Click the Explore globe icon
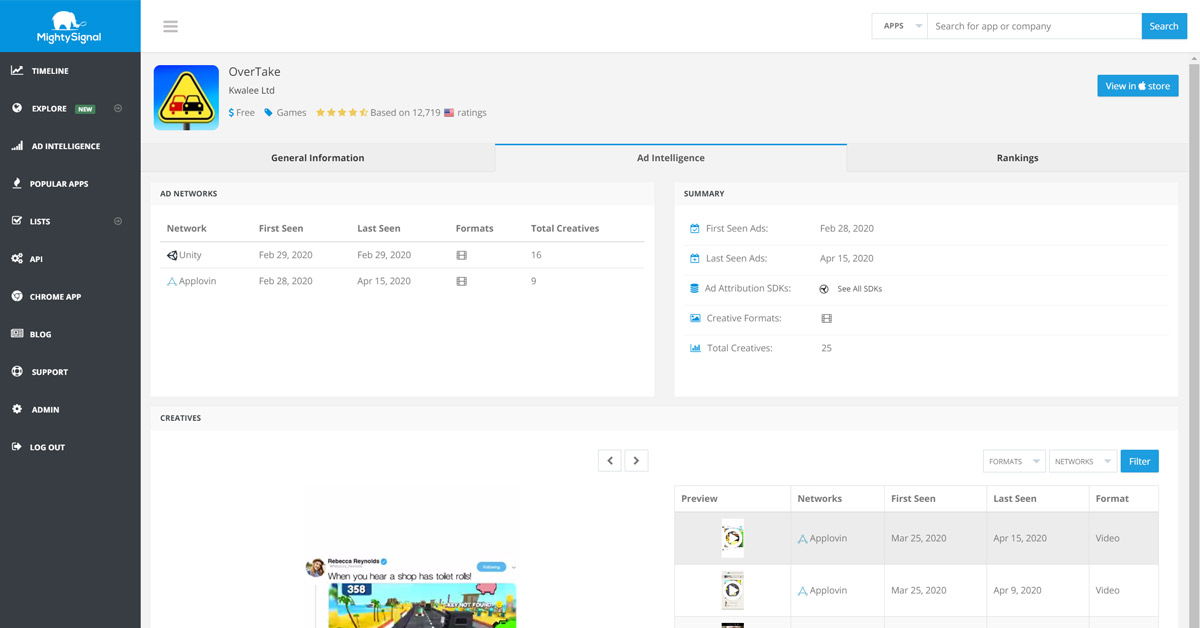This screenshot has width=1200, height=628. tap(17, 108)
